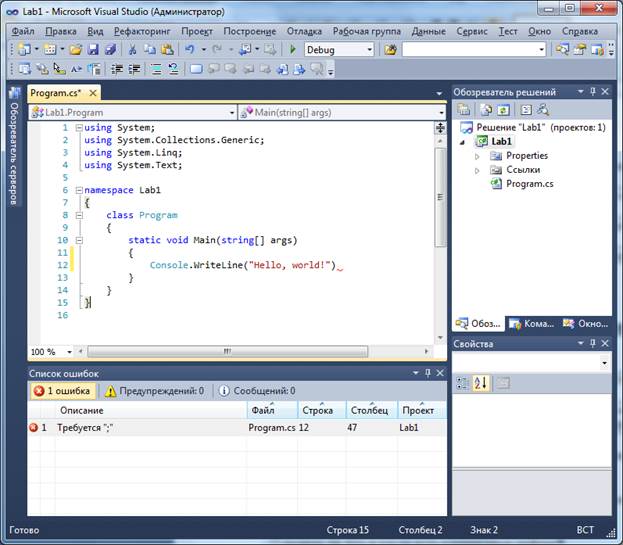Expand the Ссылки node in Solution Explorer
This screenshot has width=623, height=545.
click(477, 171)
